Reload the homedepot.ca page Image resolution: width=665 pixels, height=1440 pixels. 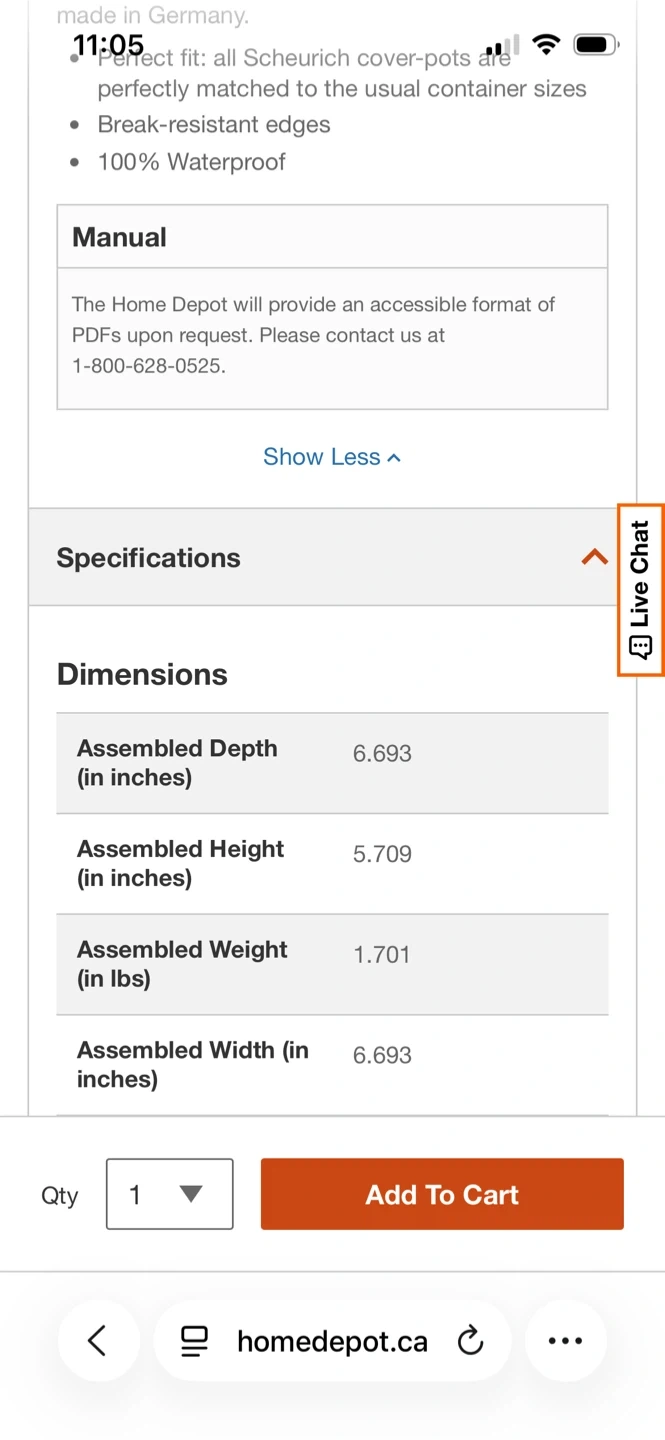(470, 1341)
